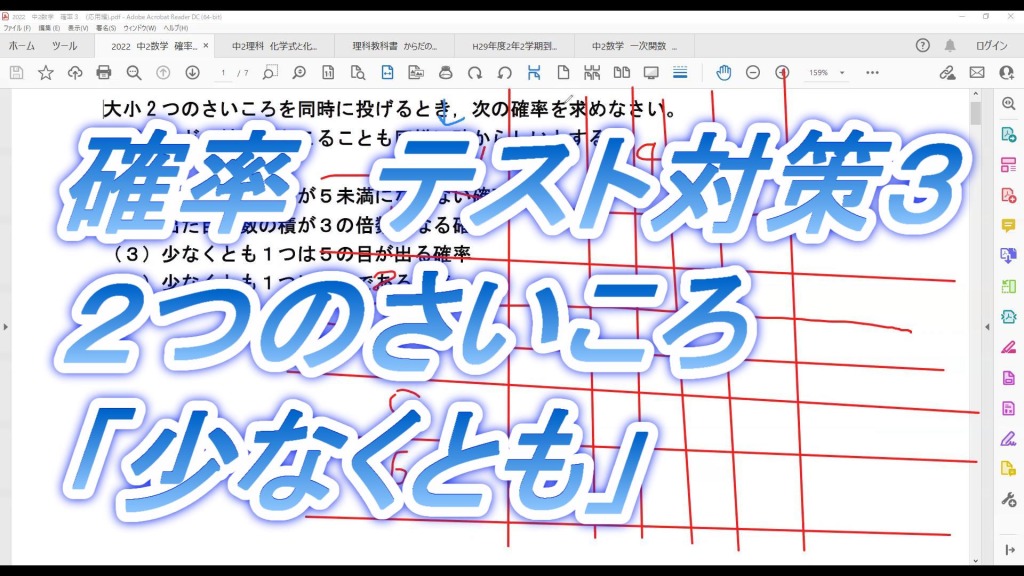
Task: Click the zoom out minus button
Action: pyautogui.click(x=753, y=73)
